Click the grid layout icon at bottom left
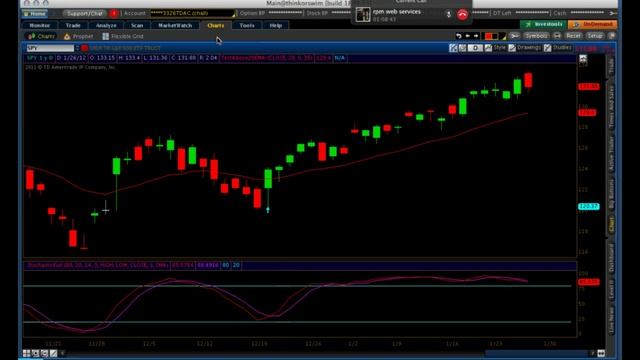Screen dimensions: 640x360 coord(27,353)
